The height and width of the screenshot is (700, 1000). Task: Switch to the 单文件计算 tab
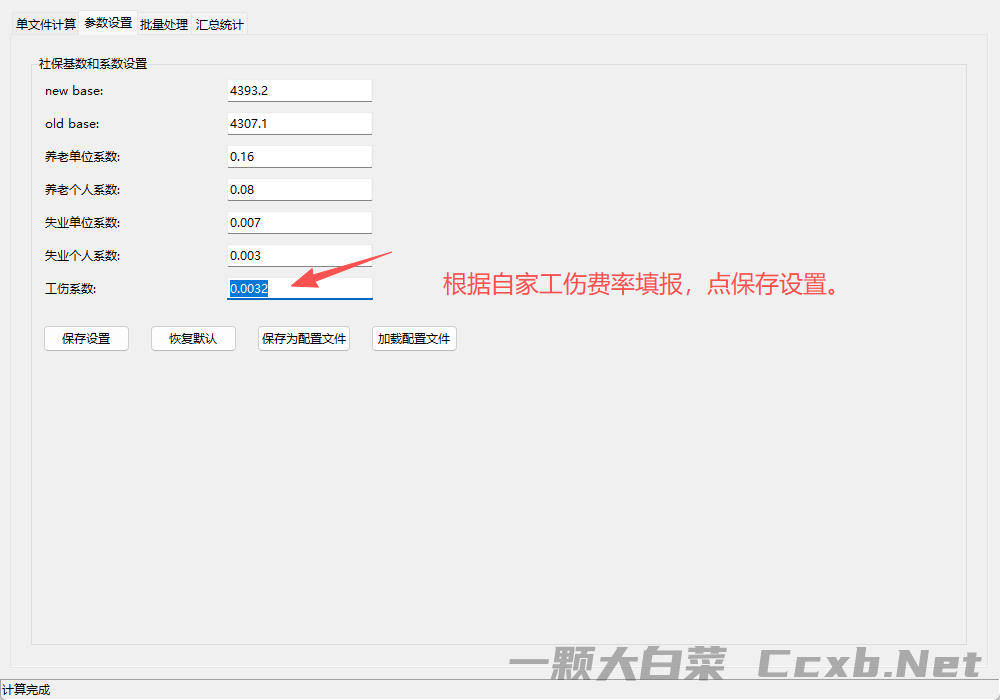(x=46, y=24)
